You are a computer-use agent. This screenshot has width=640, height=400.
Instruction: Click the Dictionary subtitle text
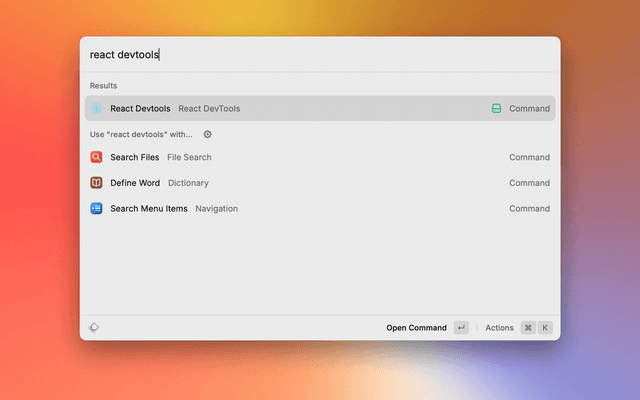pyautogui.click(x=188, y=183)
